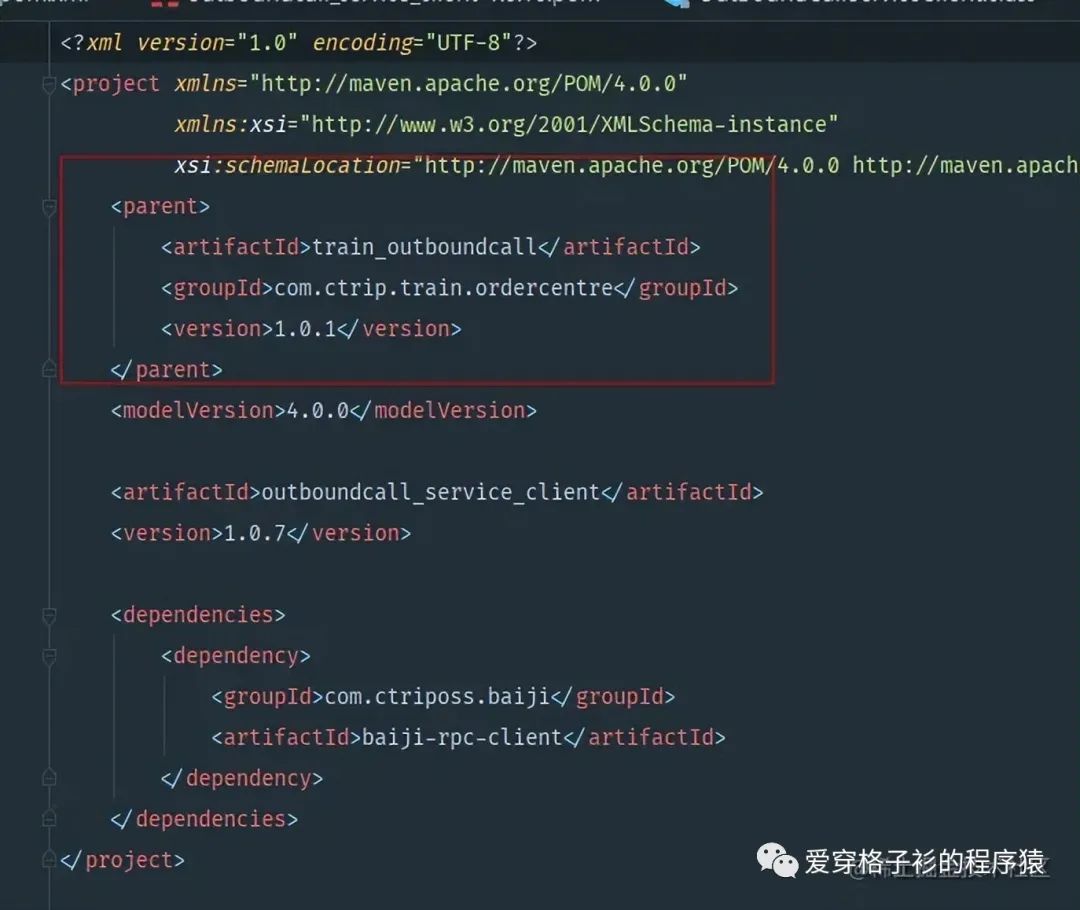Click the closing </project> tag text

click(x=123, y=860)
